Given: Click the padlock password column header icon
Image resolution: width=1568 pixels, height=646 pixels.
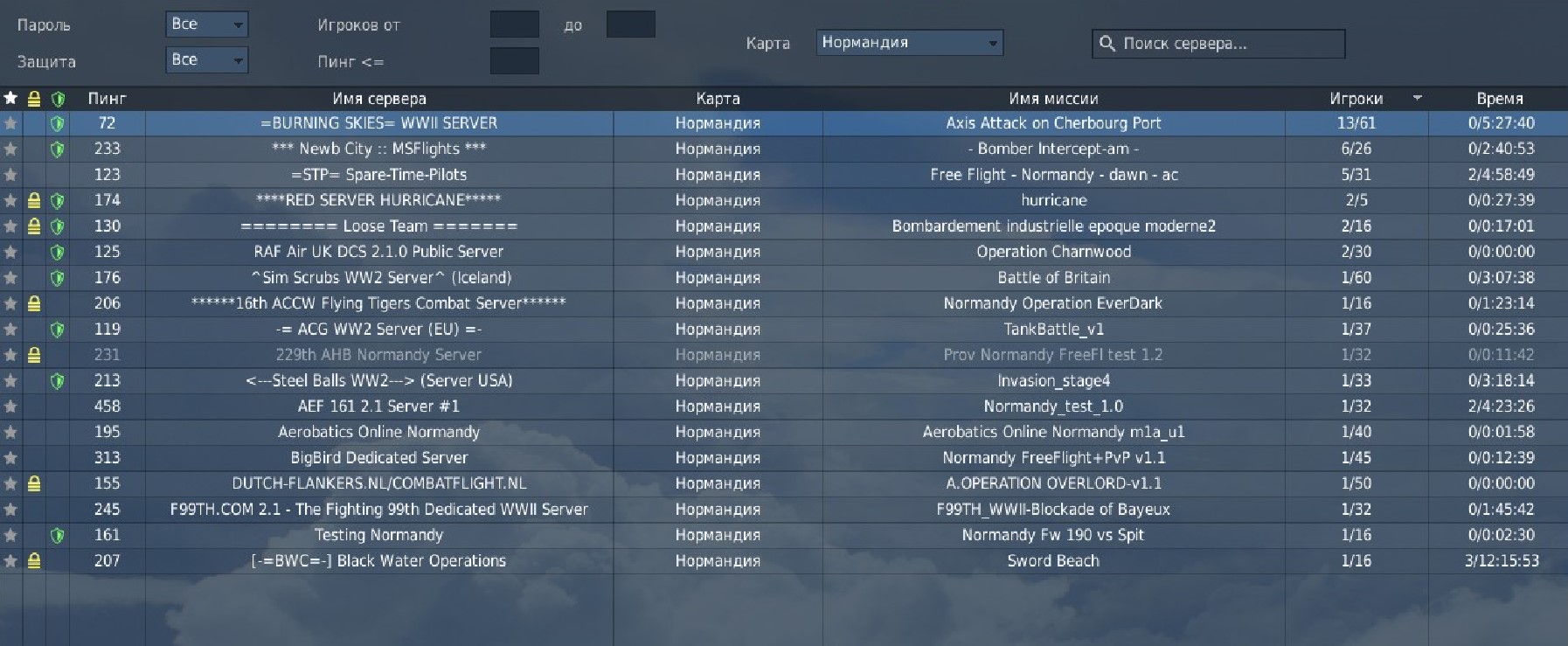Looking at the screenshot, I should pyautogui.click(x=34, y=99).
